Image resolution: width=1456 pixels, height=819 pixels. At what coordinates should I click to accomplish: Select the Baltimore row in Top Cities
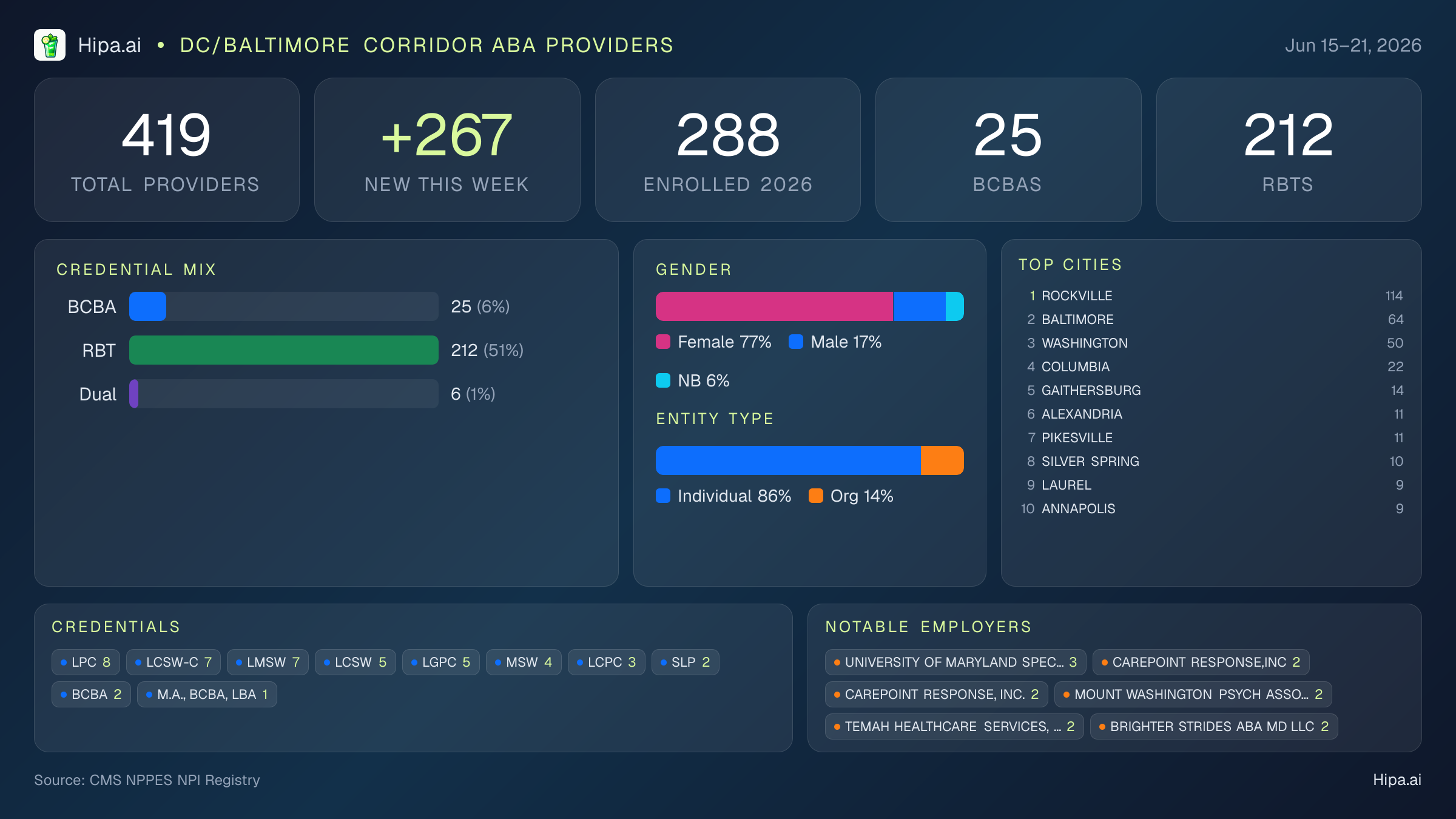[1212, 319]
